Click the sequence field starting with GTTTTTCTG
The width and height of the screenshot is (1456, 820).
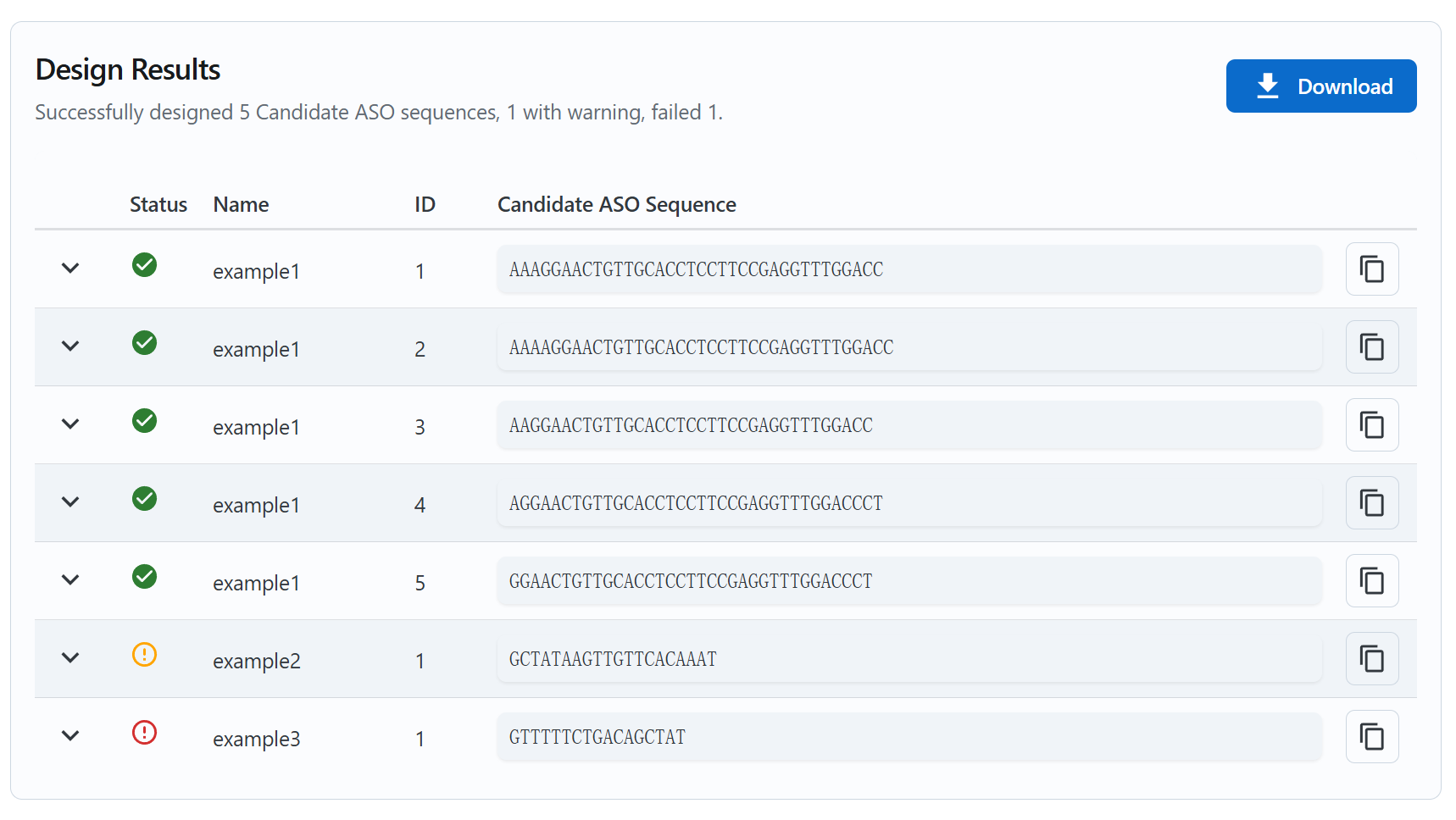(x=909, y=737)
